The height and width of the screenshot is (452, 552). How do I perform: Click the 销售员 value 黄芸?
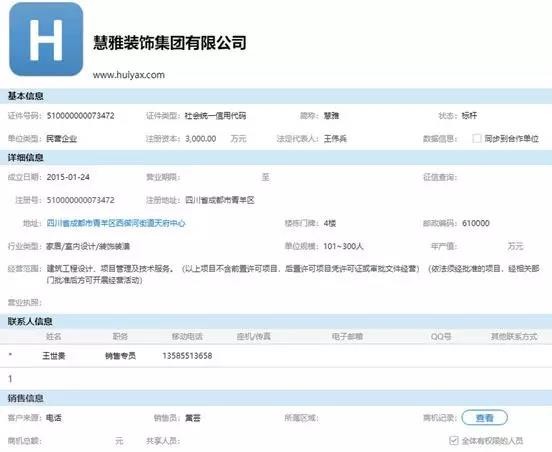click(x=193, y=418)
